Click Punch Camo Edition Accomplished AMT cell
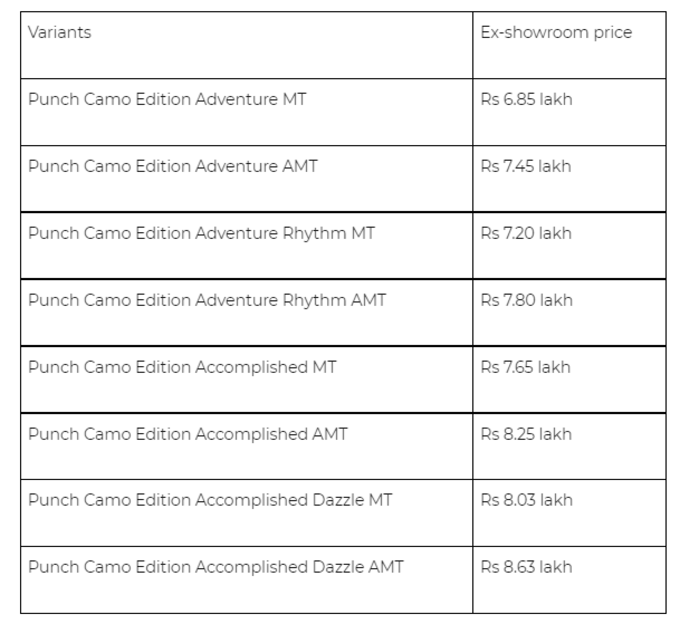Image resolution: width=680 pixels, height=624 pixels. (x=246, y=446)
